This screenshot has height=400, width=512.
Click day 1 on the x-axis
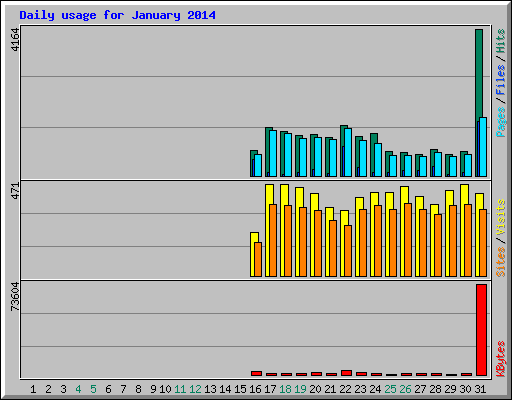pos(33,389)
